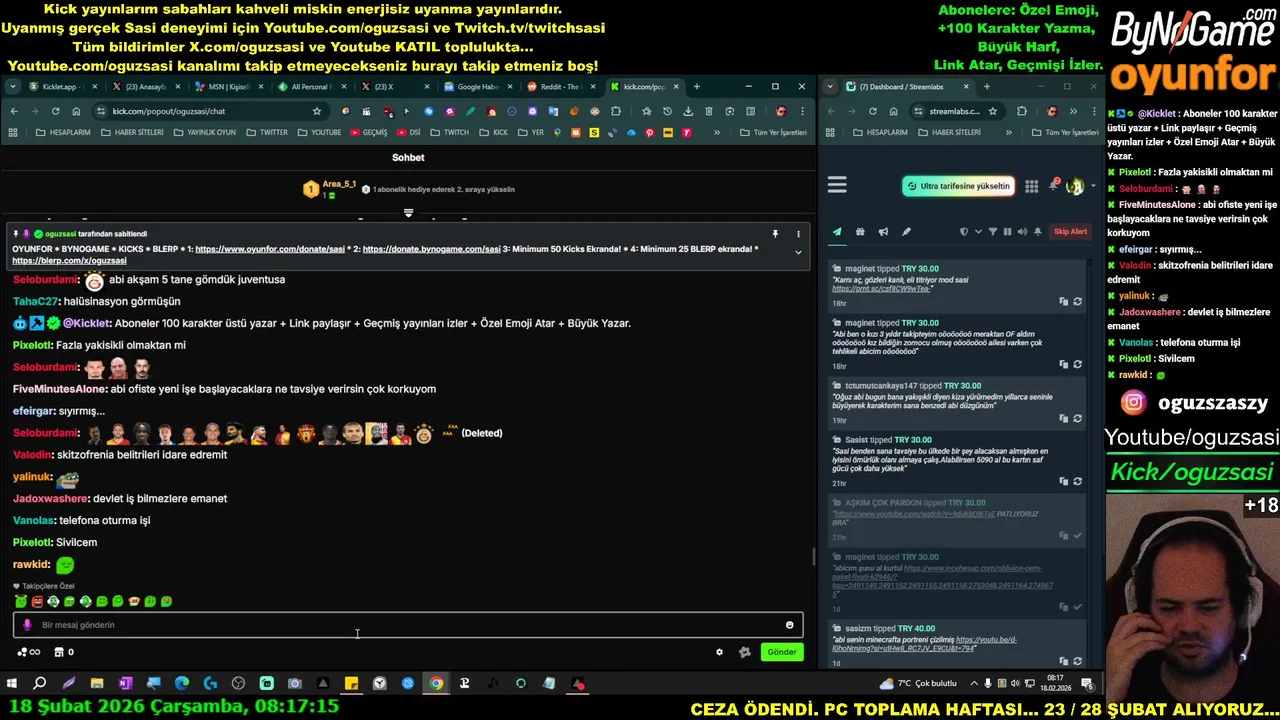Reload the Streamlabs dashboard page
This screenshot has width=1280, height=720.
[872, 111]
